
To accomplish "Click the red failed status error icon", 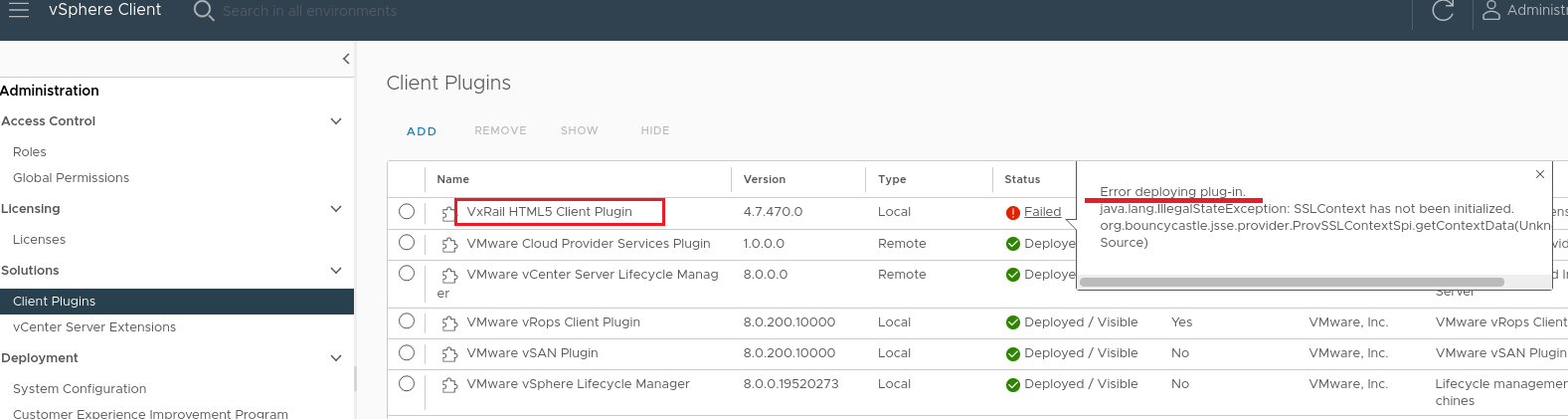I will tap(1012, 212).
